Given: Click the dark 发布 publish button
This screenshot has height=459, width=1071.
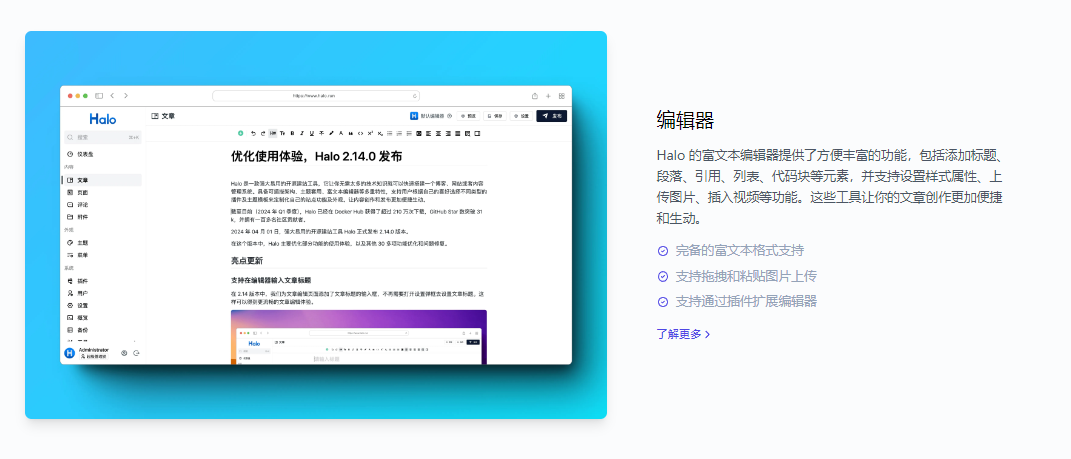Looking at the screenshot, I should 552,116.
